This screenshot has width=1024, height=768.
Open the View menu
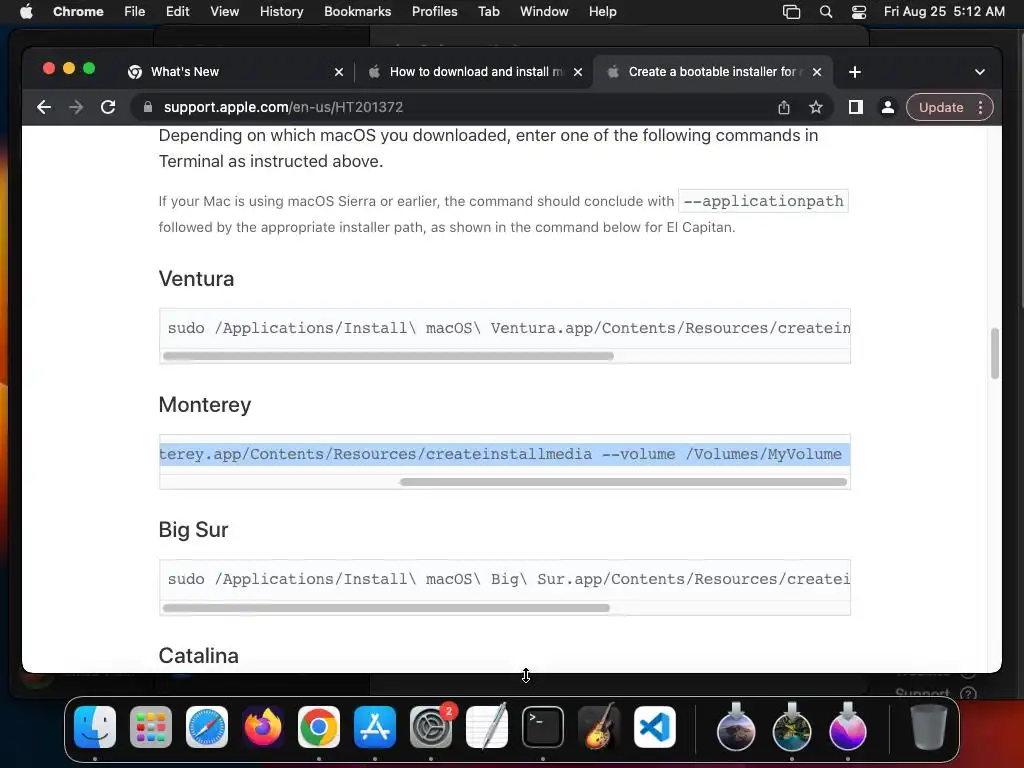coord(224,11)
